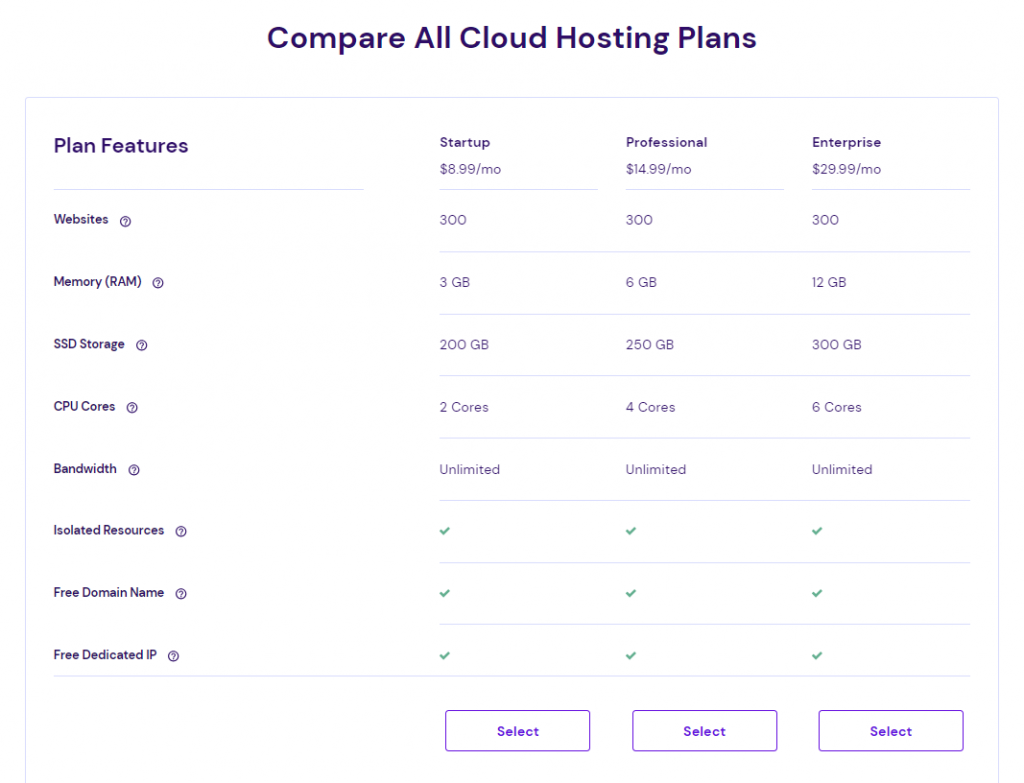Click the CPU Cores info icon
This screenshot has height=783, width=1024.
tap(132, 407)
